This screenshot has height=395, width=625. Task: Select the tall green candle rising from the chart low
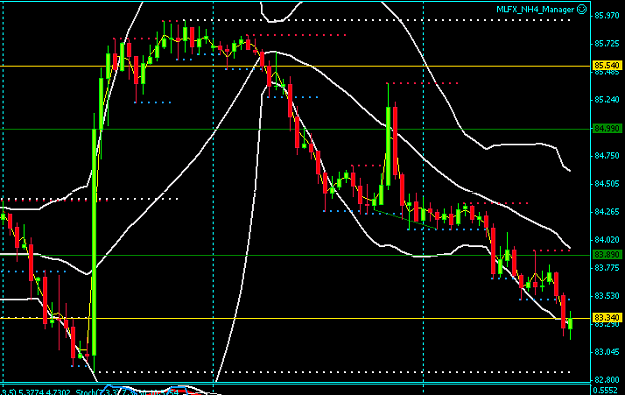94,242
